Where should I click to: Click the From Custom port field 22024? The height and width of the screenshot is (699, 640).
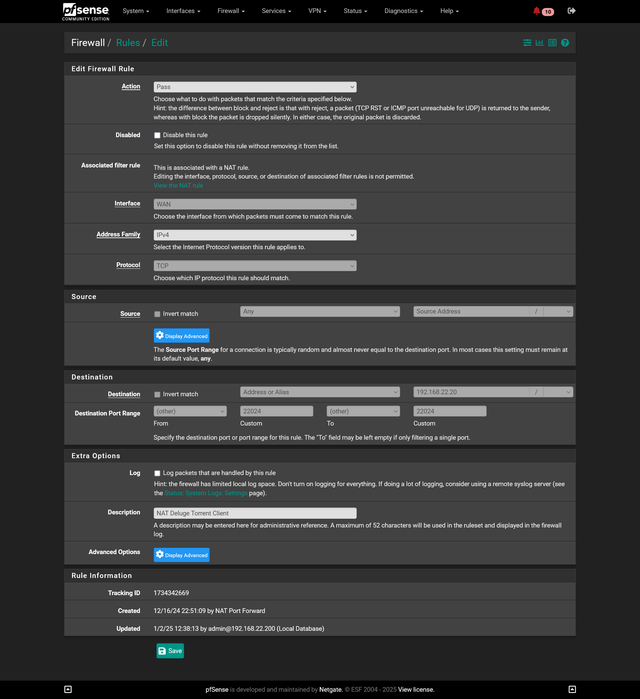[x=277, y=411]
